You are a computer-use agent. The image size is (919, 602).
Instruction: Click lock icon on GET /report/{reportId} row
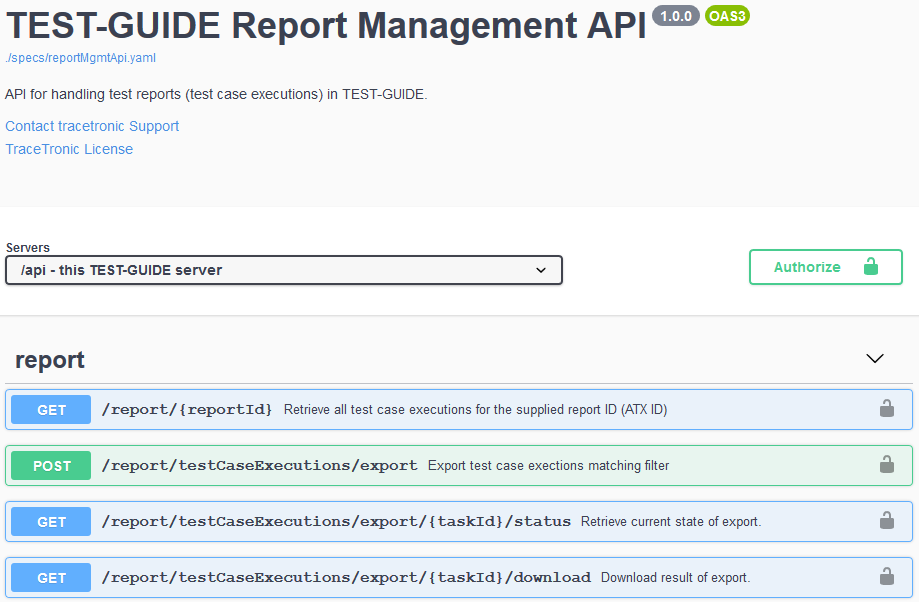pyautogui.click(x=886, y=408)
